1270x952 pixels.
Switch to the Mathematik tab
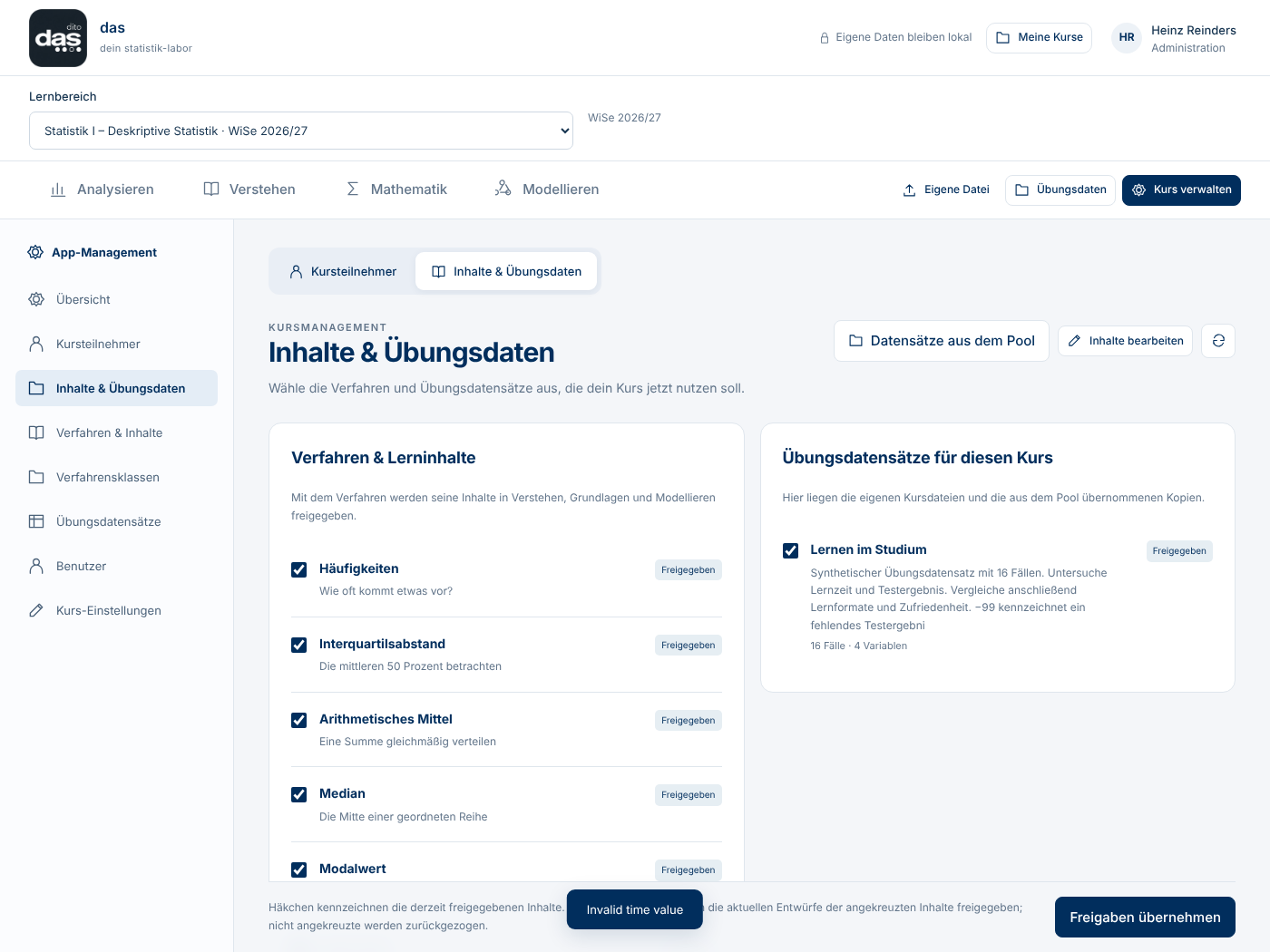click(x=396, y=189)
